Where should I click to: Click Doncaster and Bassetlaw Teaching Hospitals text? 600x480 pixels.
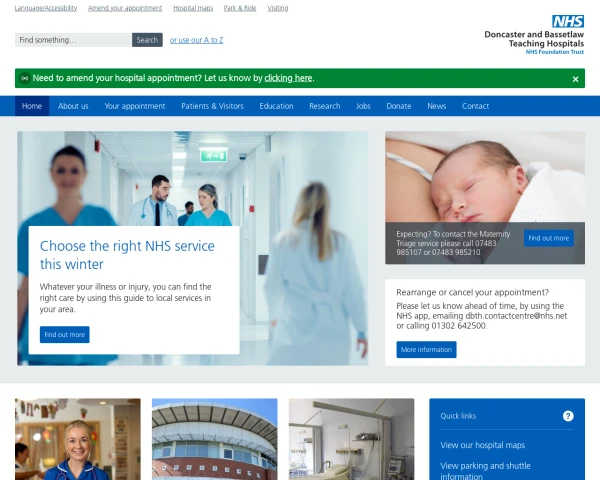[534, 39]
